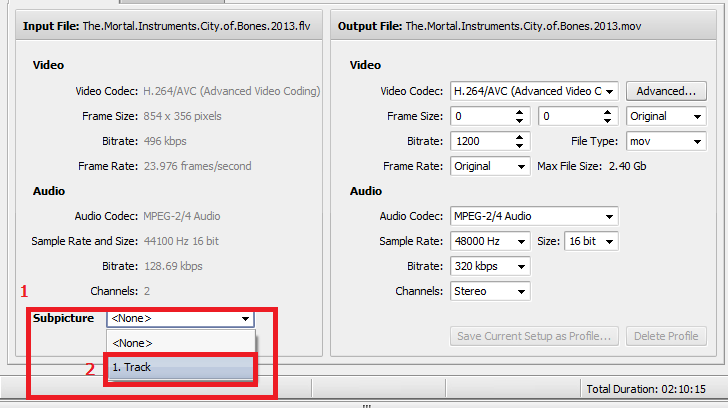Click the input '496 kbps' bitrate value
Image resolution: width=728 pixels, height=408 pixels.
click(x=165, y=141)
